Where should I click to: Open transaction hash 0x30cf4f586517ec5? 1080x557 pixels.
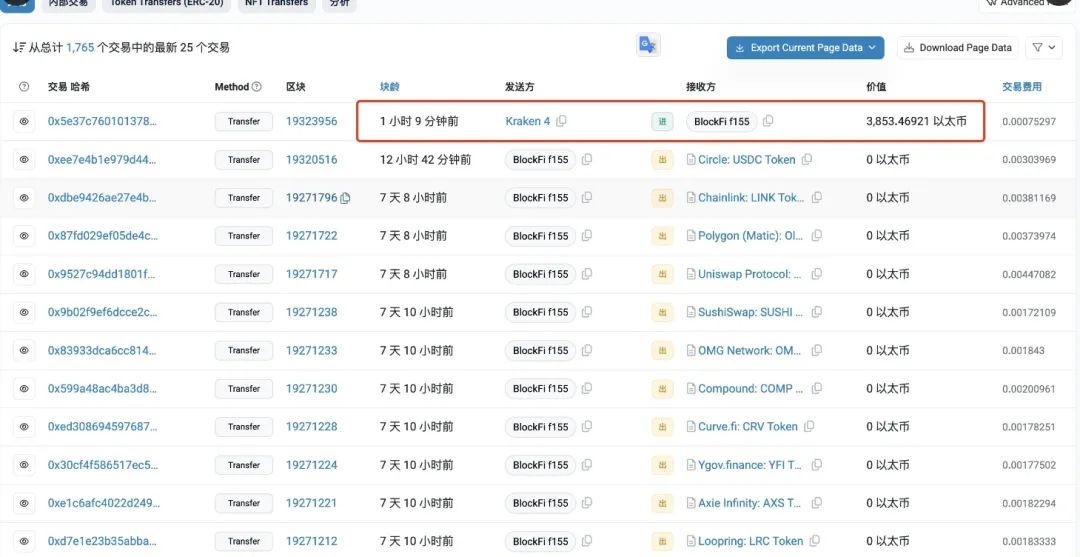(x=102, y=465)
